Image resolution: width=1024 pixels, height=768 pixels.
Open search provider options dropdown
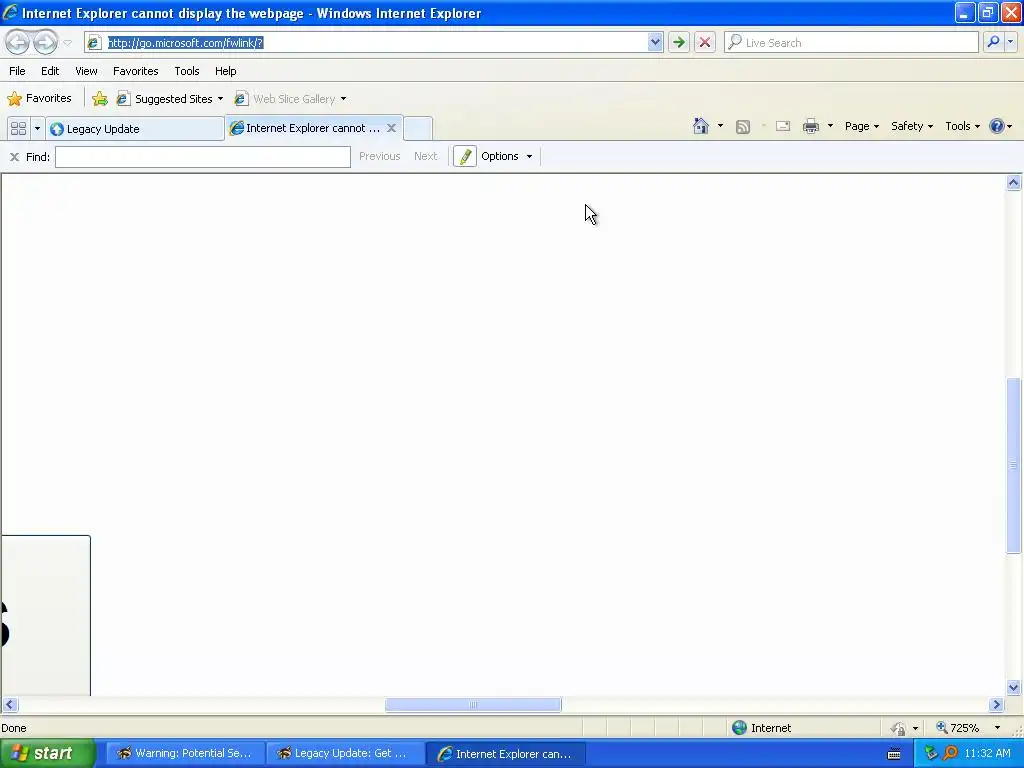tap(1010, 42)
